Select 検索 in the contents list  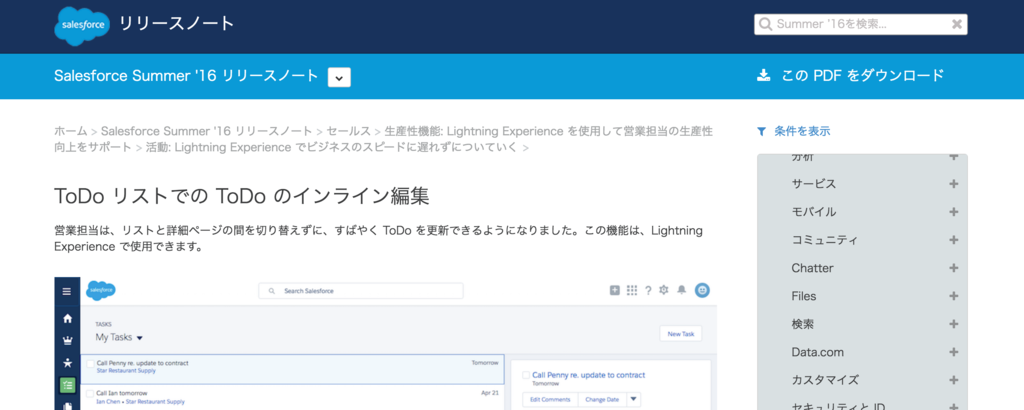[x=803, y=324]
